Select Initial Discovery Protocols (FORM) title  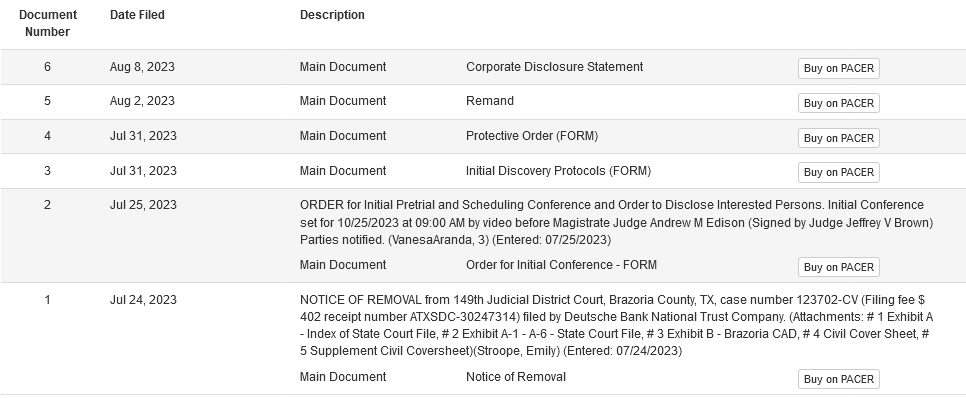pyautogui.click(x=558, y=171)
